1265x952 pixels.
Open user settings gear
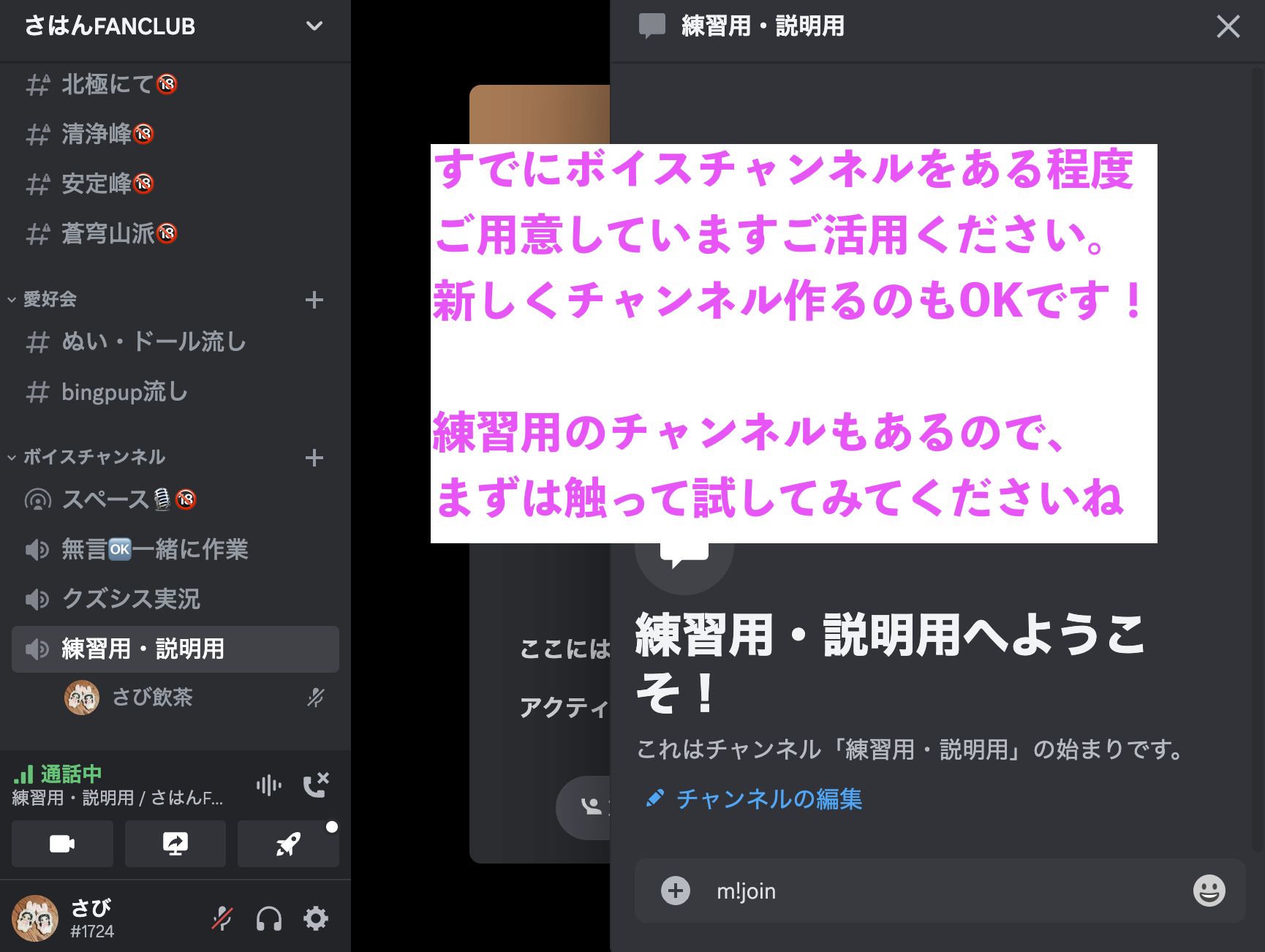tap(316, 918)
